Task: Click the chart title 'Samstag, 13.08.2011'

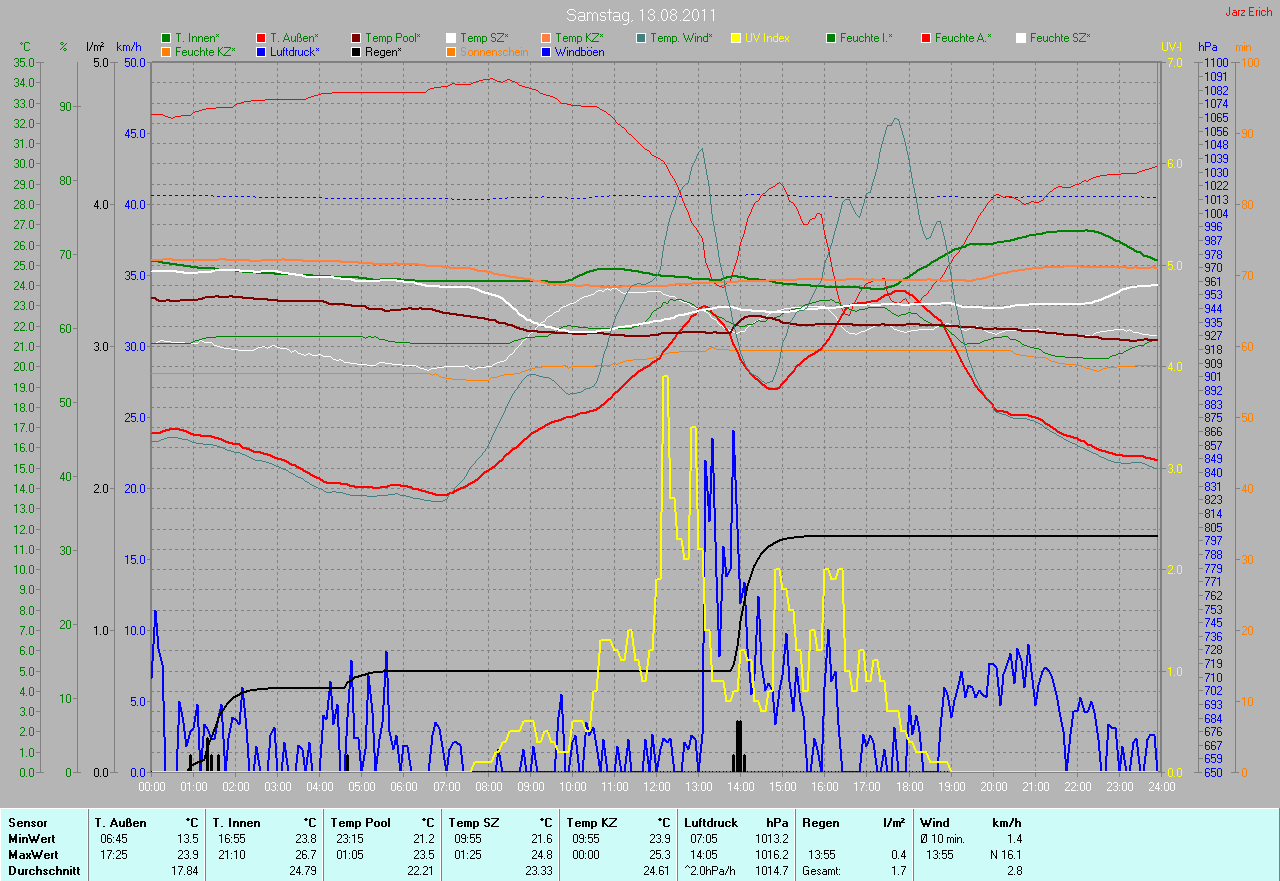Action: click(x=640, y=15)
